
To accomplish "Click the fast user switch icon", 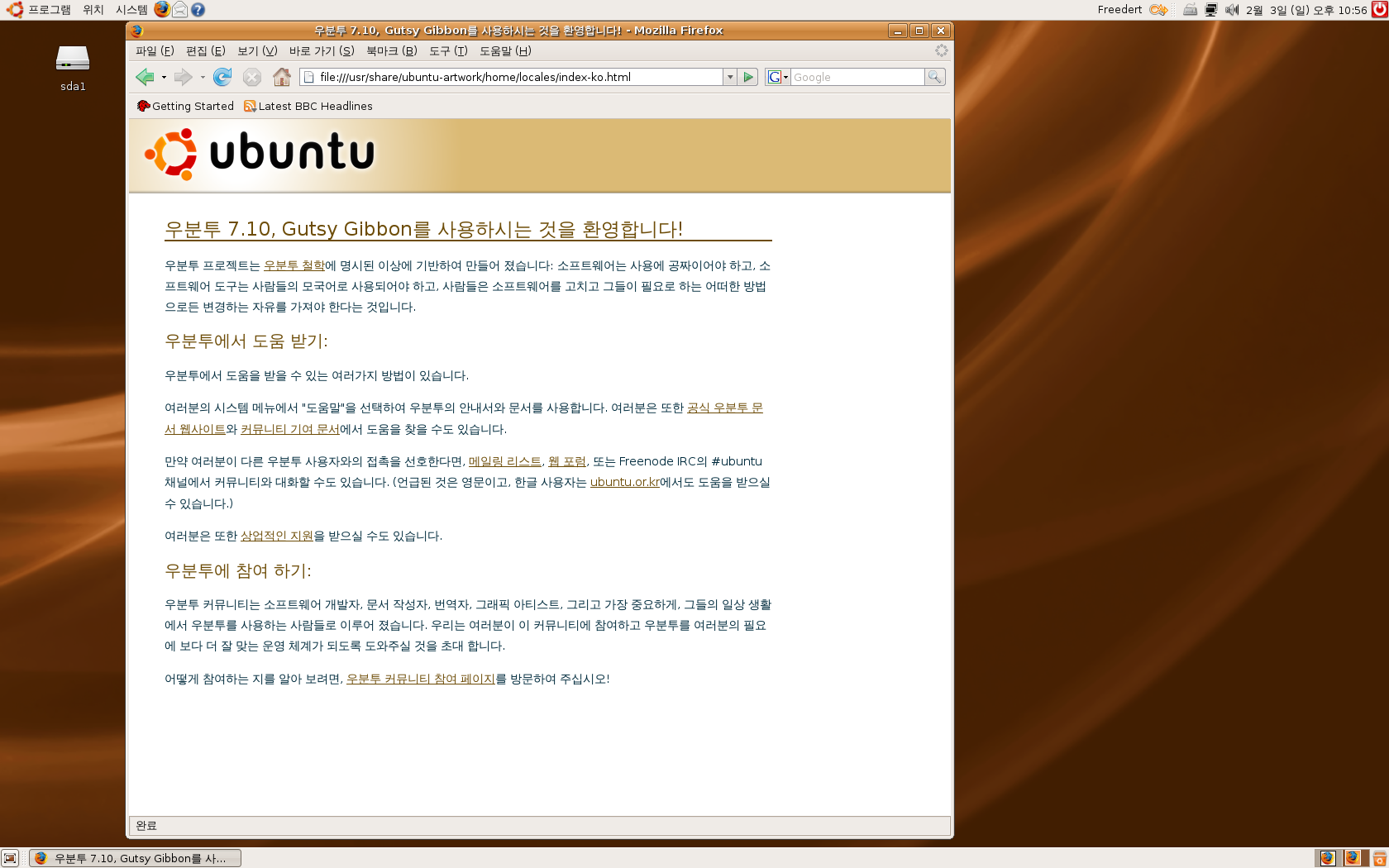I will coord(1158,10).
